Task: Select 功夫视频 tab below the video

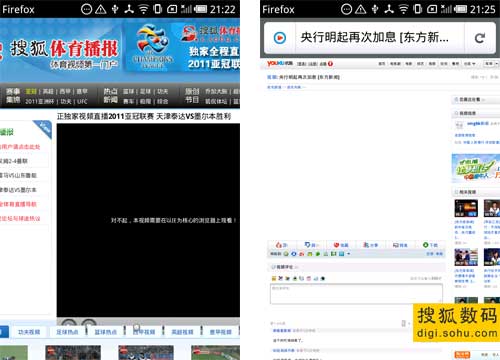Action: pos(29,332)
